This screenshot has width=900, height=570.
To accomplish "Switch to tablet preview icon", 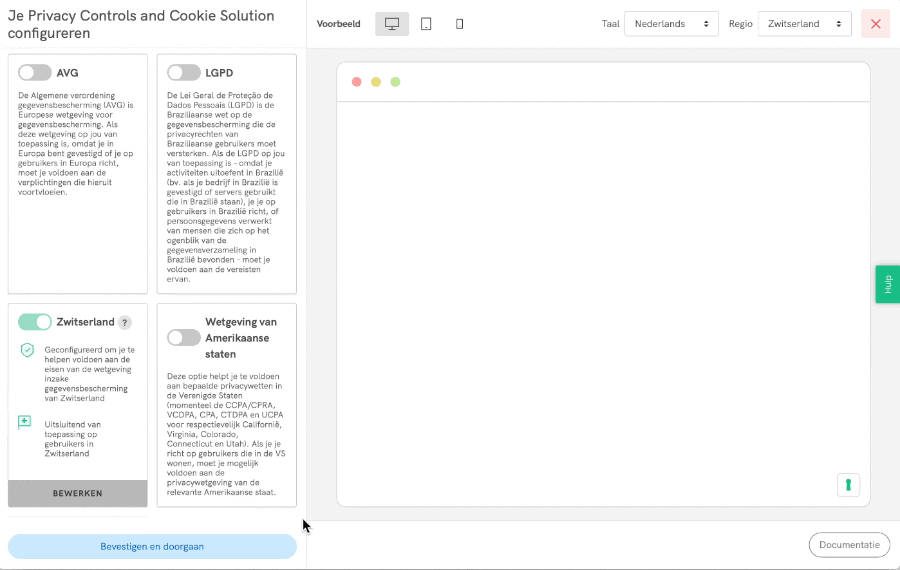I will click(426, 24).
